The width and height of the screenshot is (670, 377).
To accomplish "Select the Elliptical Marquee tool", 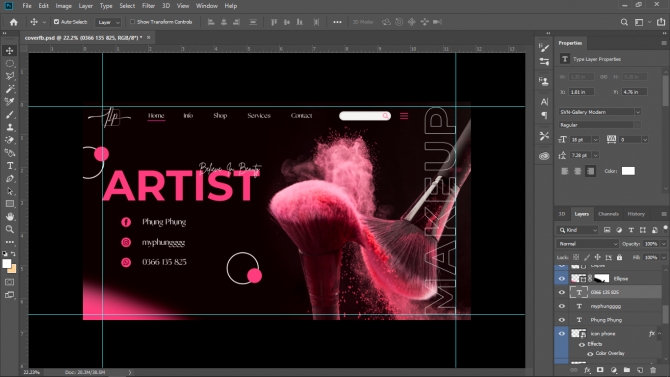I will (9, 64).
